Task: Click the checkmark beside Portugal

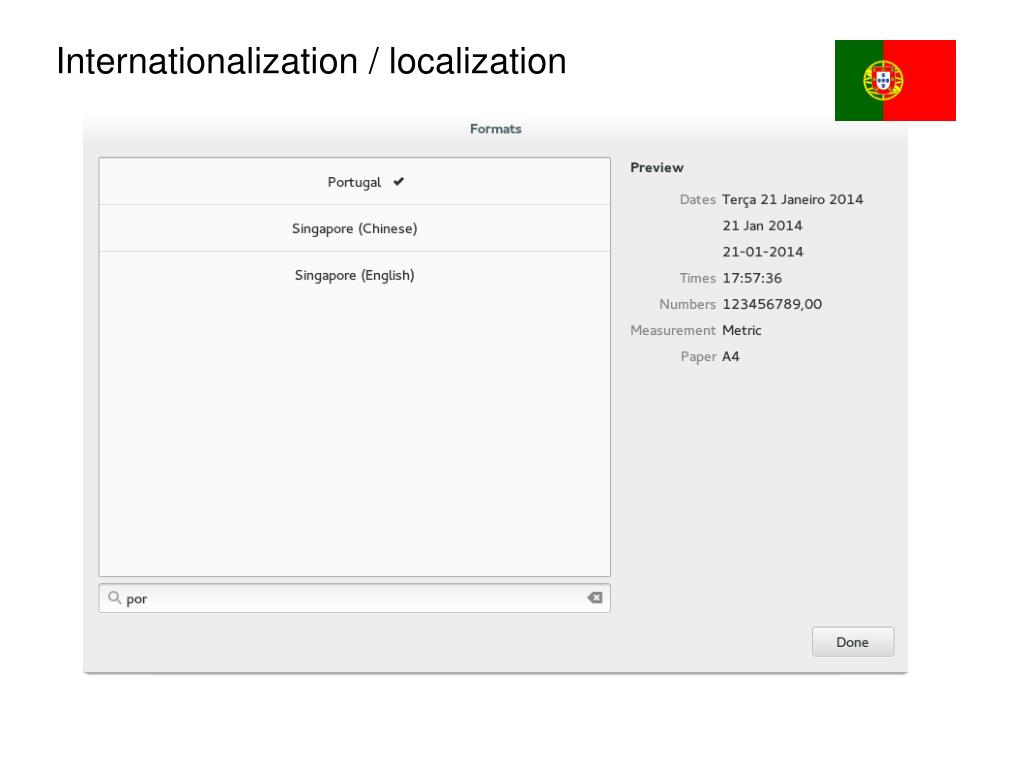Action: (398, 182)
